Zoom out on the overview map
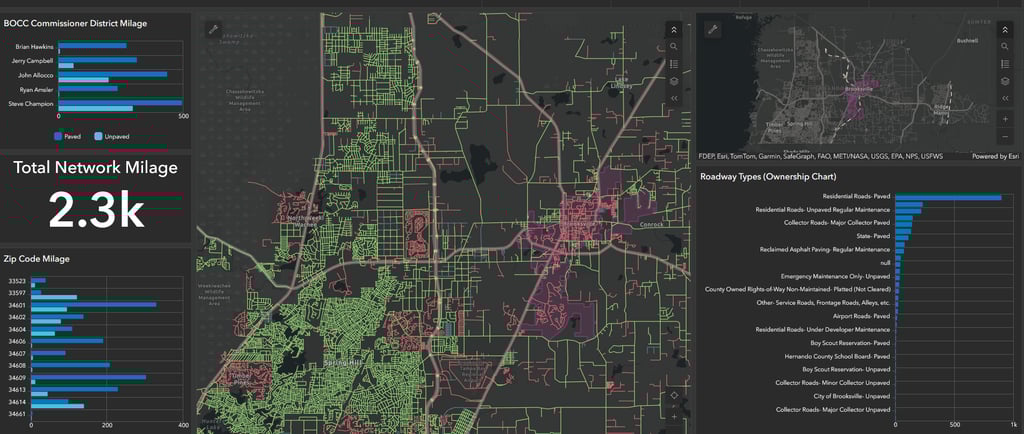 (x=1005, y=138)
